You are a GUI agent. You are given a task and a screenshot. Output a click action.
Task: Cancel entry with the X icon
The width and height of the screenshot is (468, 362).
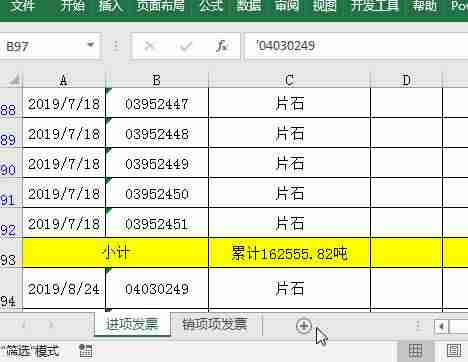pyautogui.click(x=150, y=46)
